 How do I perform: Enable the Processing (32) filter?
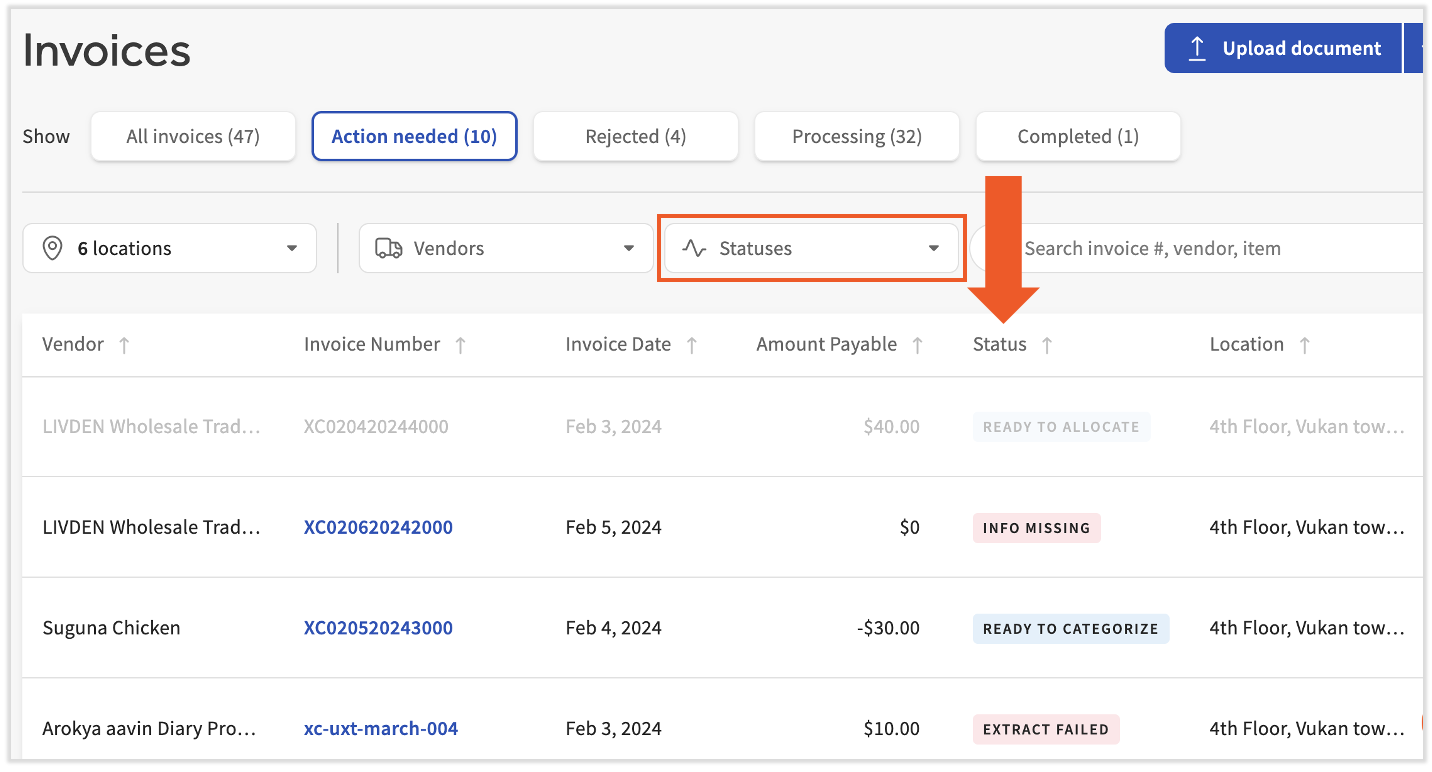tap(856, 136)
